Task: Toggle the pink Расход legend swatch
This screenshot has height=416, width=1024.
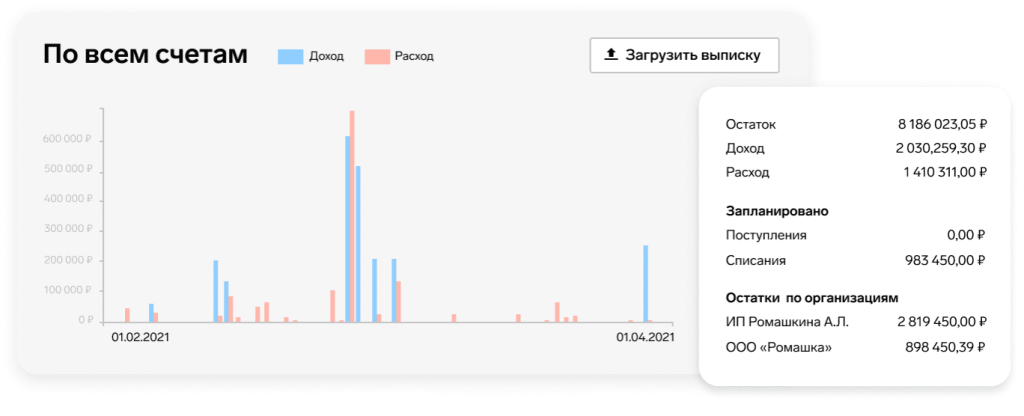Action: [376, 56]
